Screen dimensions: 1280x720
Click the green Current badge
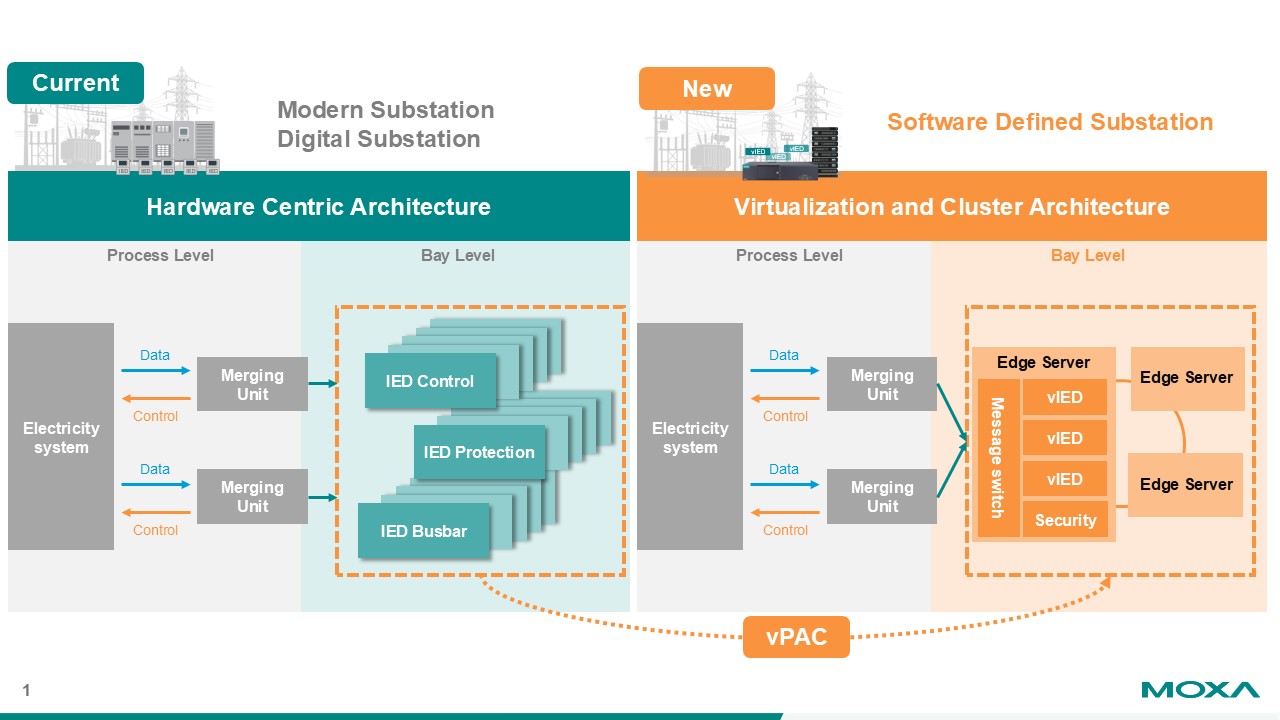pyautogui.click(x=75, y=83)
